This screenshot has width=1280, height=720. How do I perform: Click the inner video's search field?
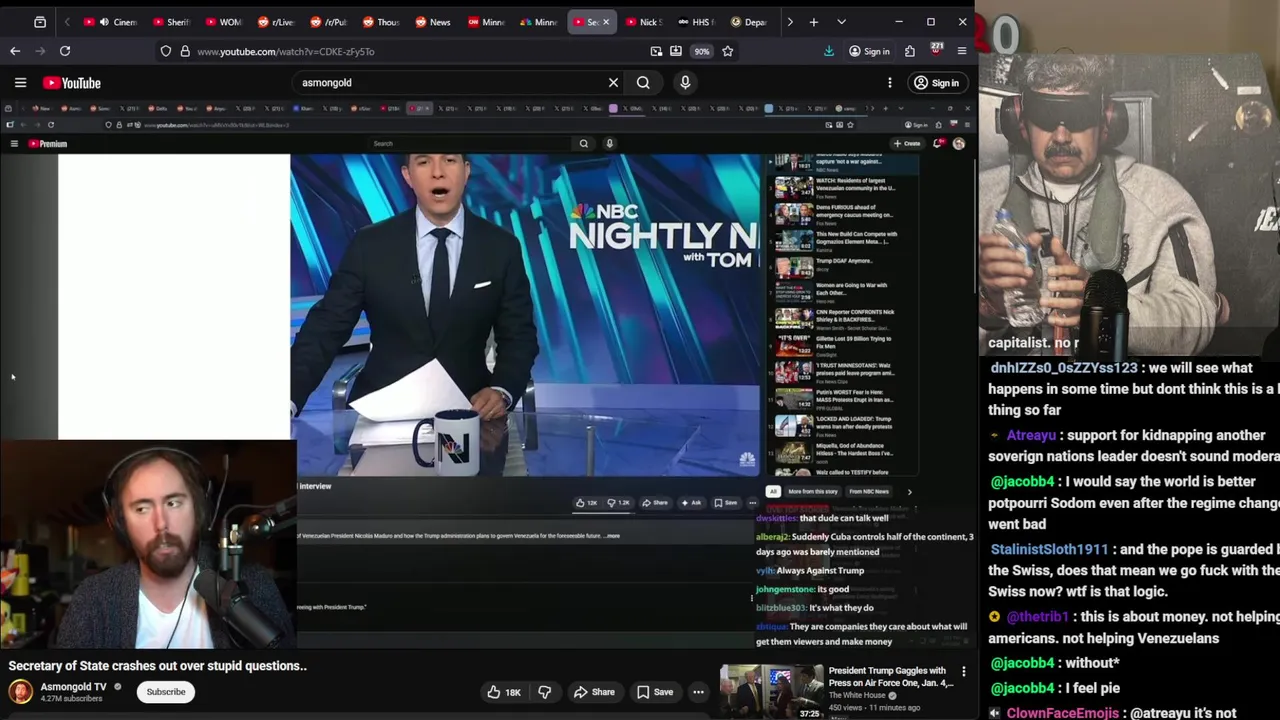tap(470, 143)
